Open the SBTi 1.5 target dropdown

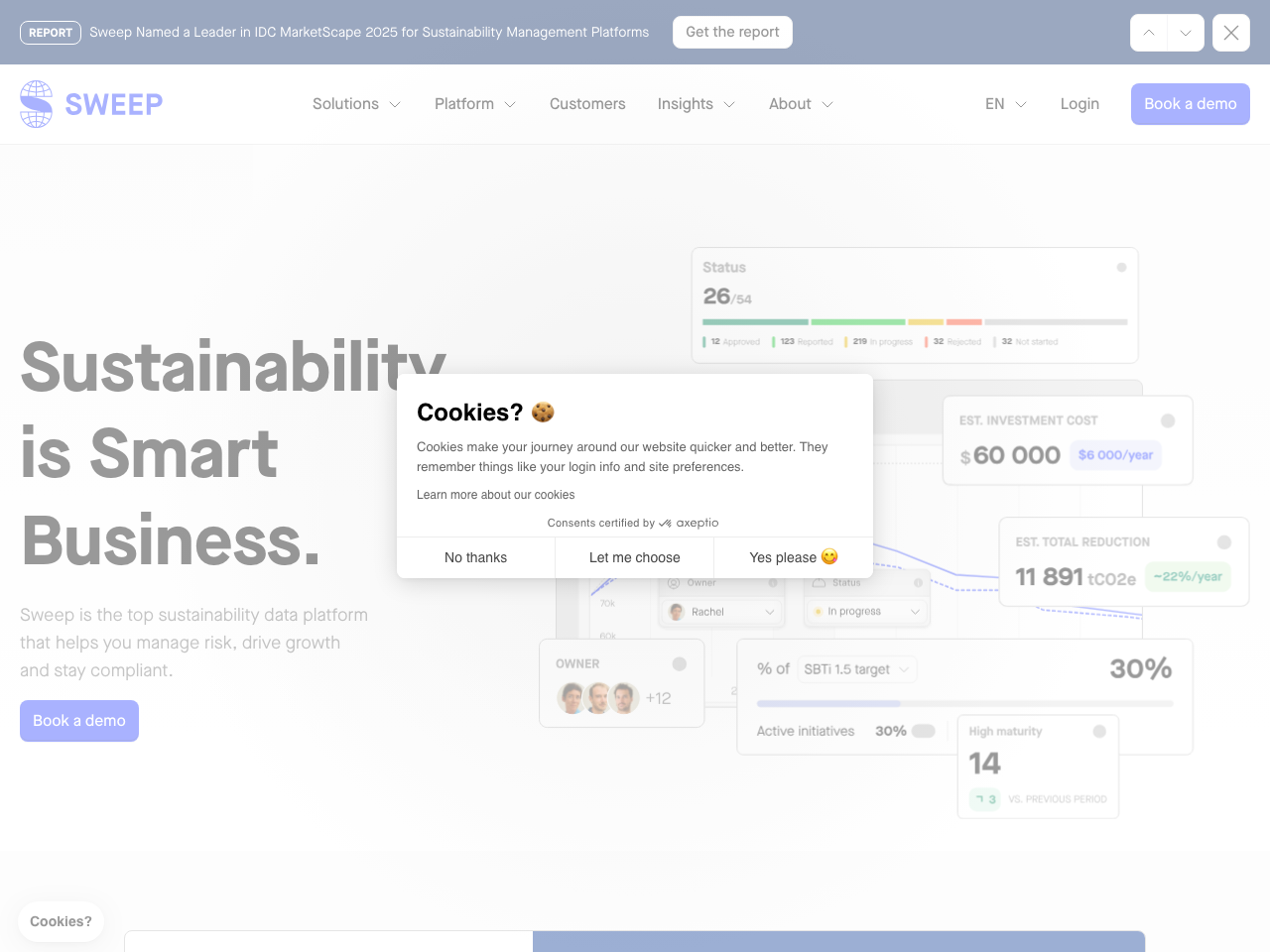[857, 669]
